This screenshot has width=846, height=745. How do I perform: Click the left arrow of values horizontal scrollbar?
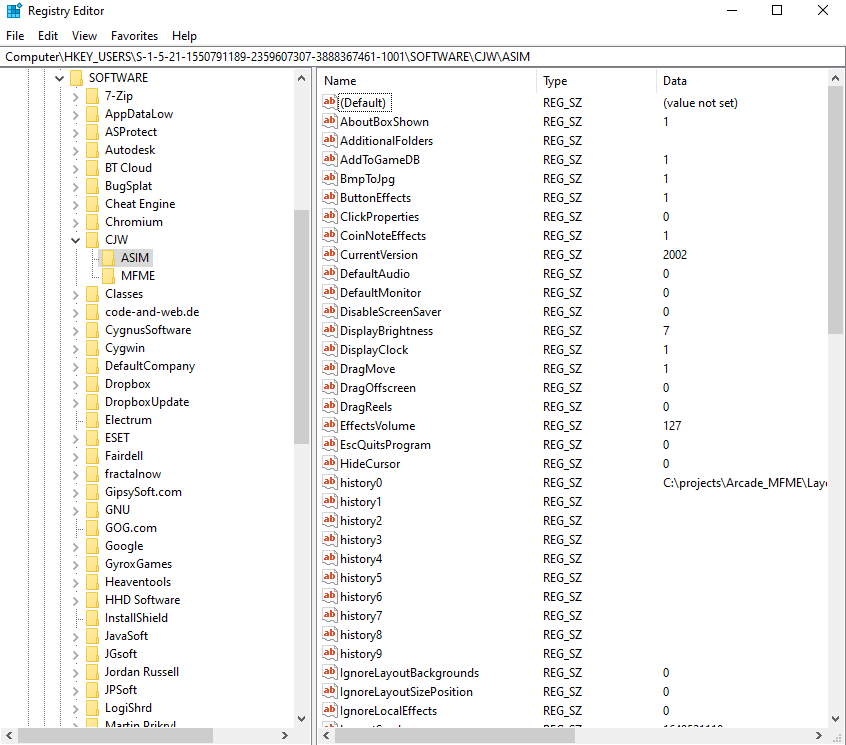click(326, 735)
